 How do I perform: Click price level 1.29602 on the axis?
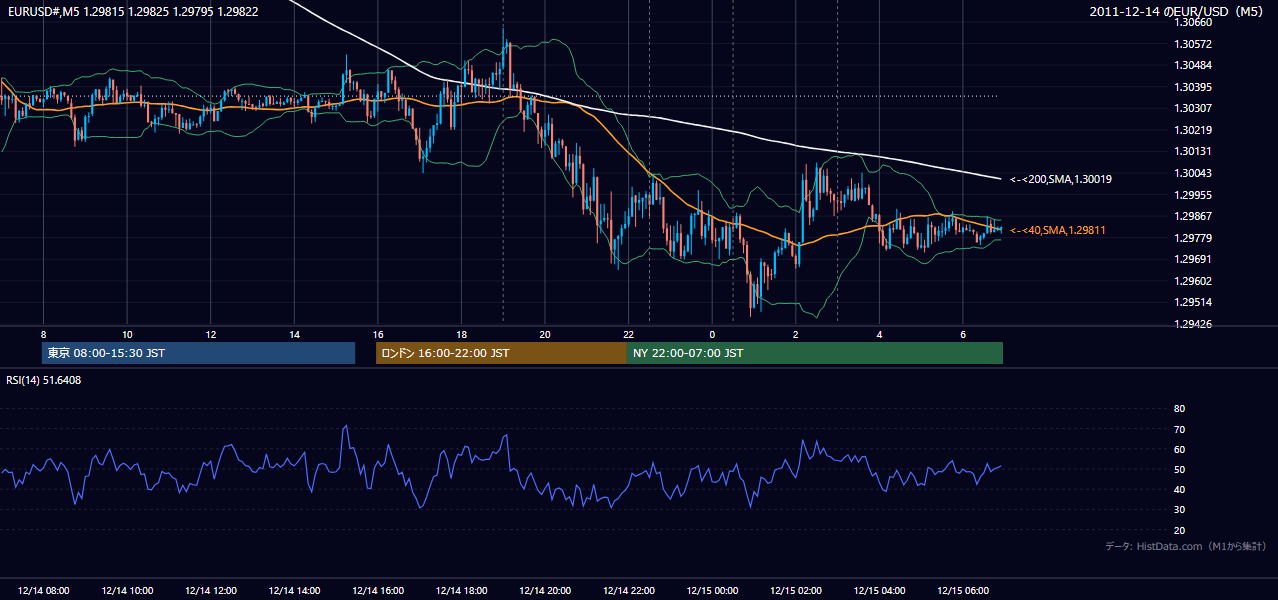point(1193,281)
